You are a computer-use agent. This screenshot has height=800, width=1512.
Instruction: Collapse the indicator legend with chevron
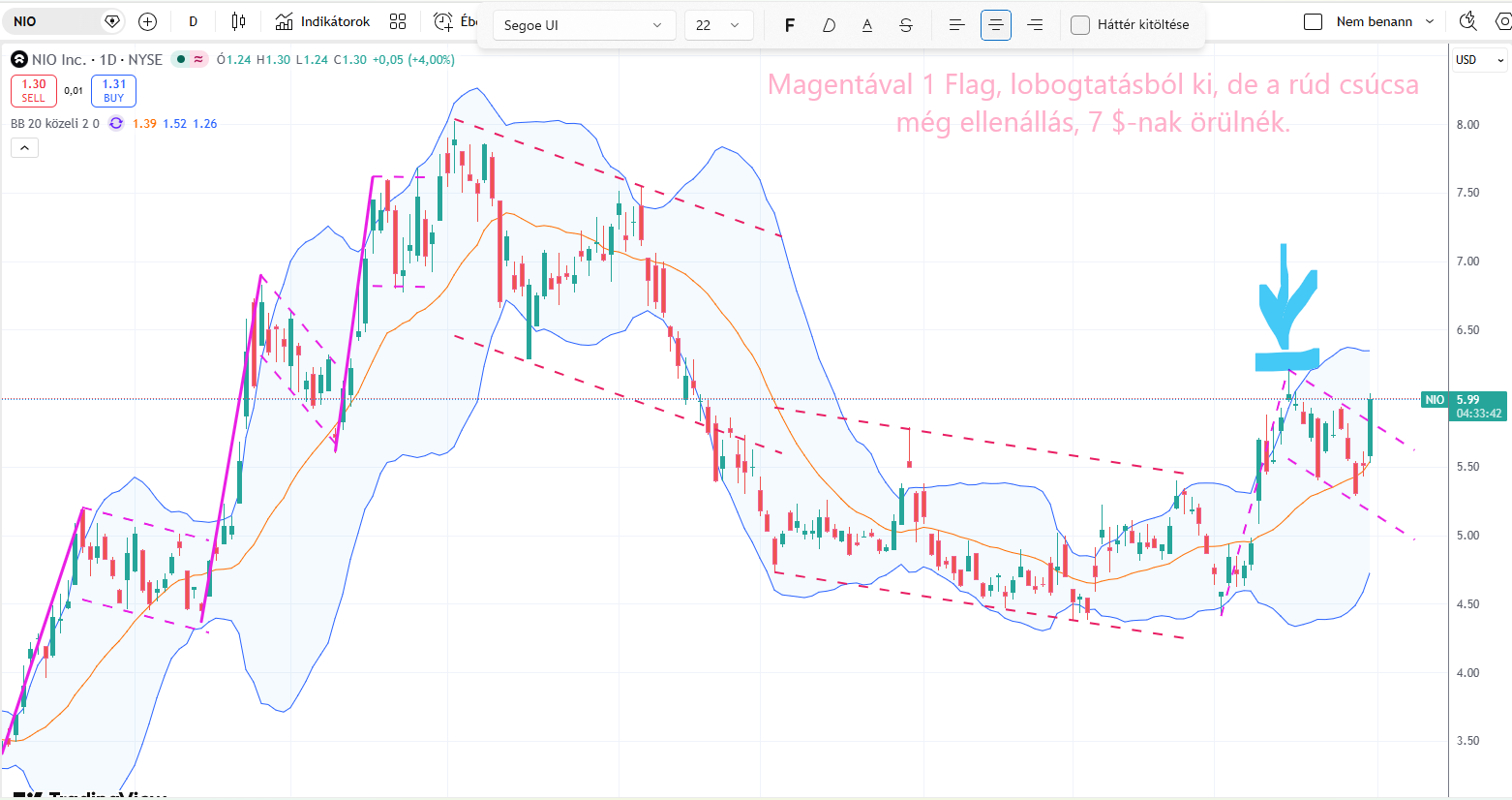point(24,147)
